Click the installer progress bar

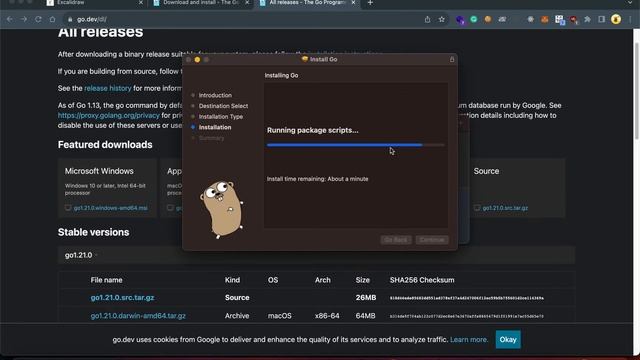[x=356, y=145]
